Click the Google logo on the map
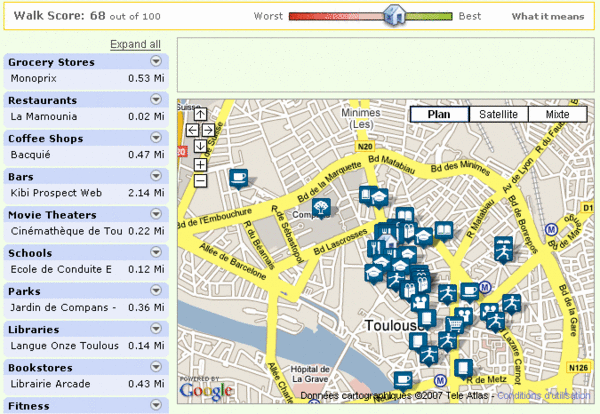The width and height of the screenshot is (600, 414). [x=205, y=391]
